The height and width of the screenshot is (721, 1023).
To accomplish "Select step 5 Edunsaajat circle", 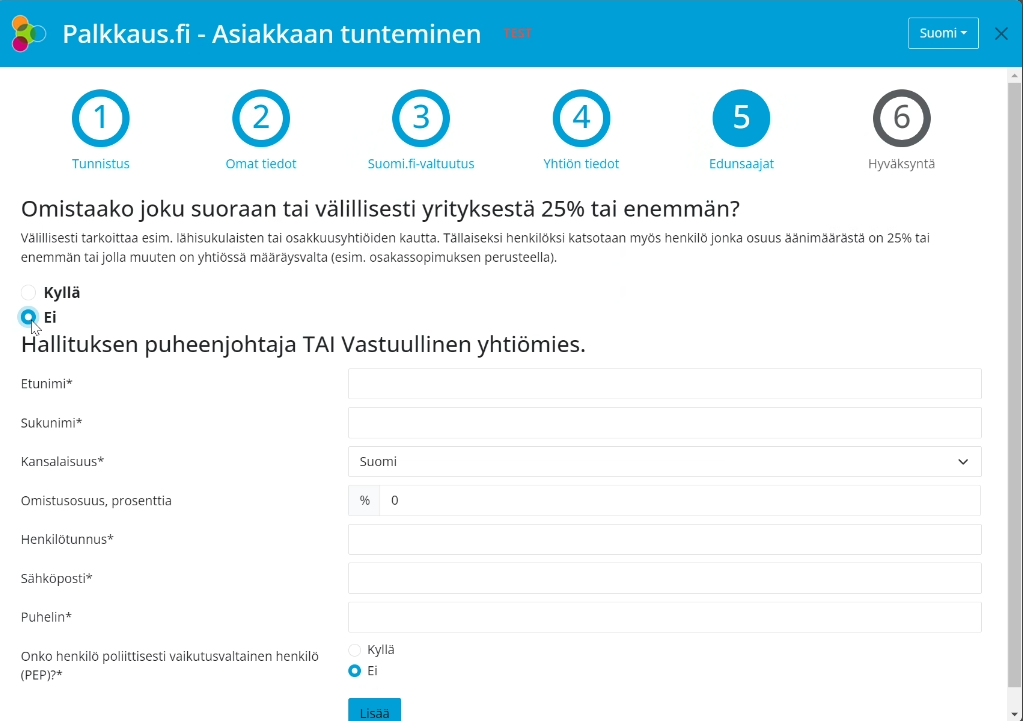I will (741, 118).
